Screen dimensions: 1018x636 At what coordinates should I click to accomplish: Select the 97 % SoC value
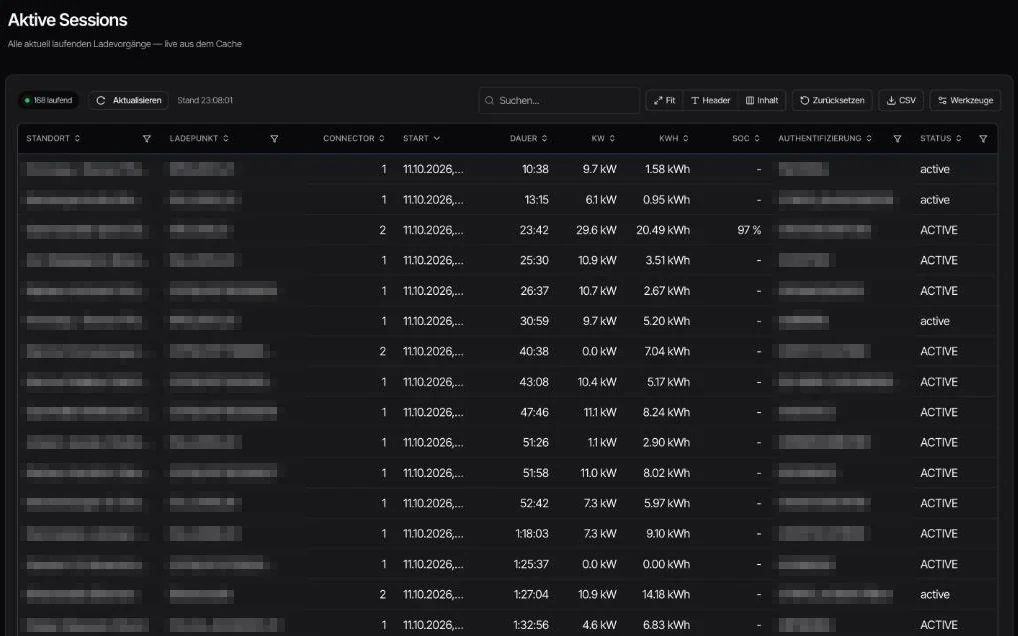[749, 230]
